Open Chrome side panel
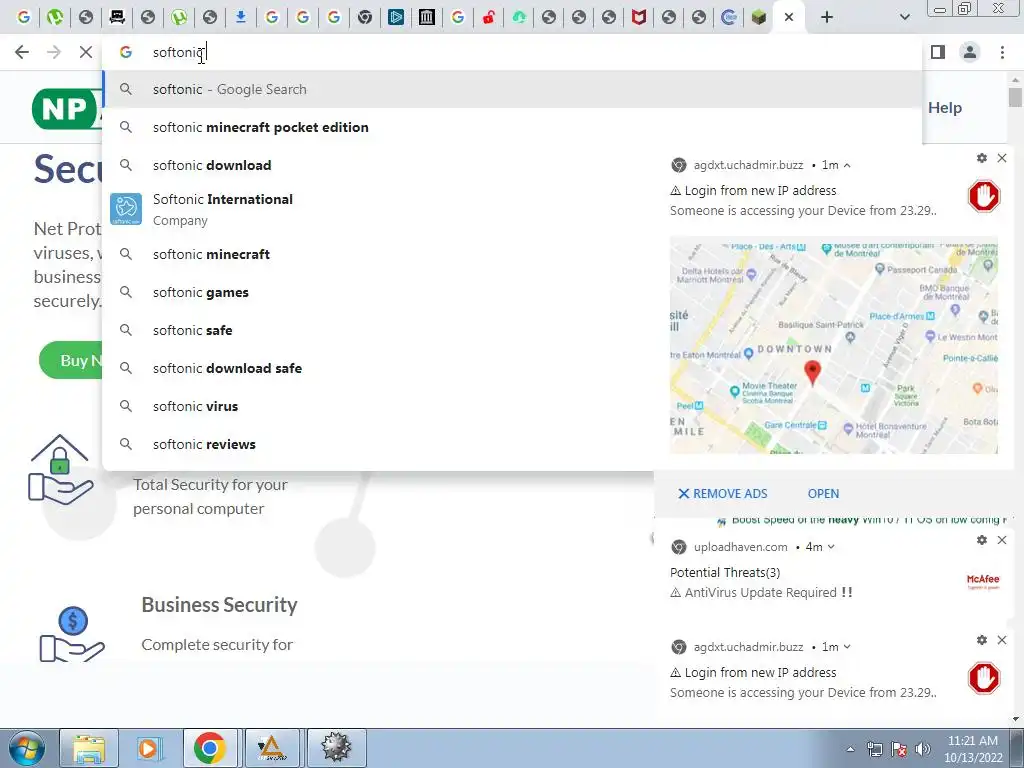 [938, 52]
